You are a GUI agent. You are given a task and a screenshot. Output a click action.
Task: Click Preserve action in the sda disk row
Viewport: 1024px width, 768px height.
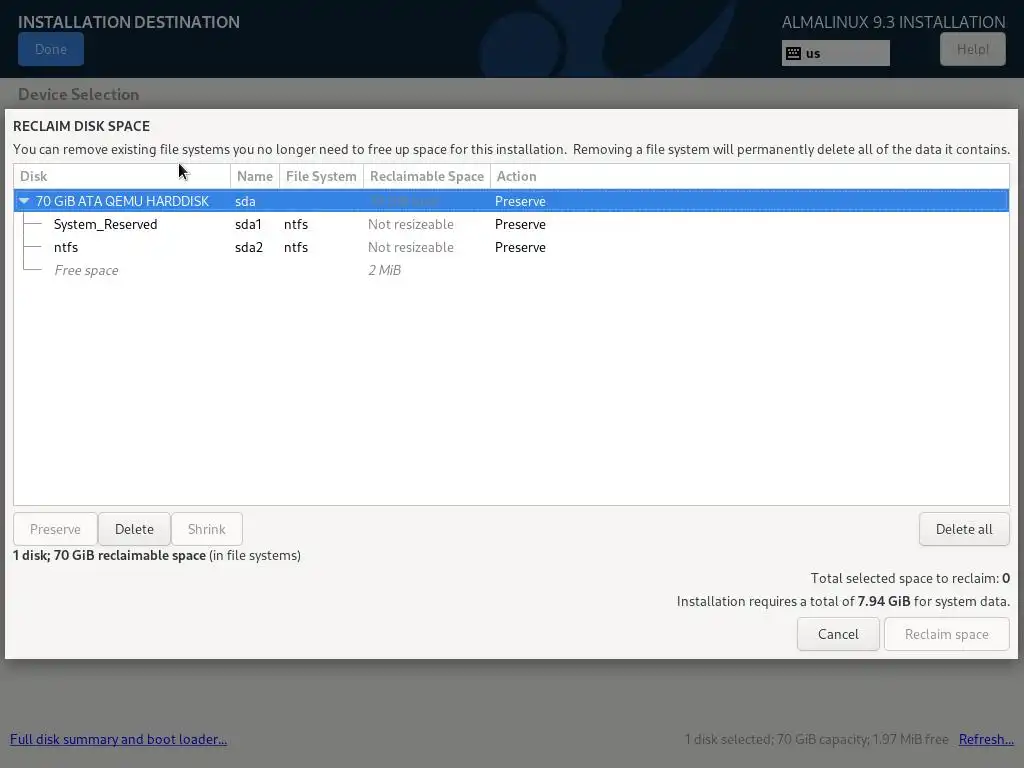pyautogui.click(x=520, y=201)
